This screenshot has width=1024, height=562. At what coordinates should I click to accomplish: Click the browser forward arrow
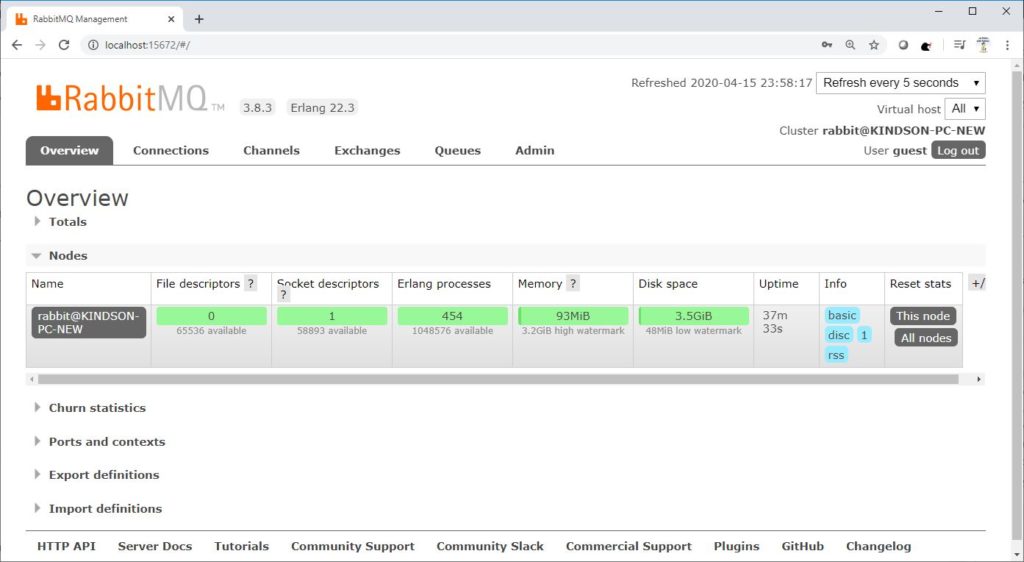click(x=40, y=45)
